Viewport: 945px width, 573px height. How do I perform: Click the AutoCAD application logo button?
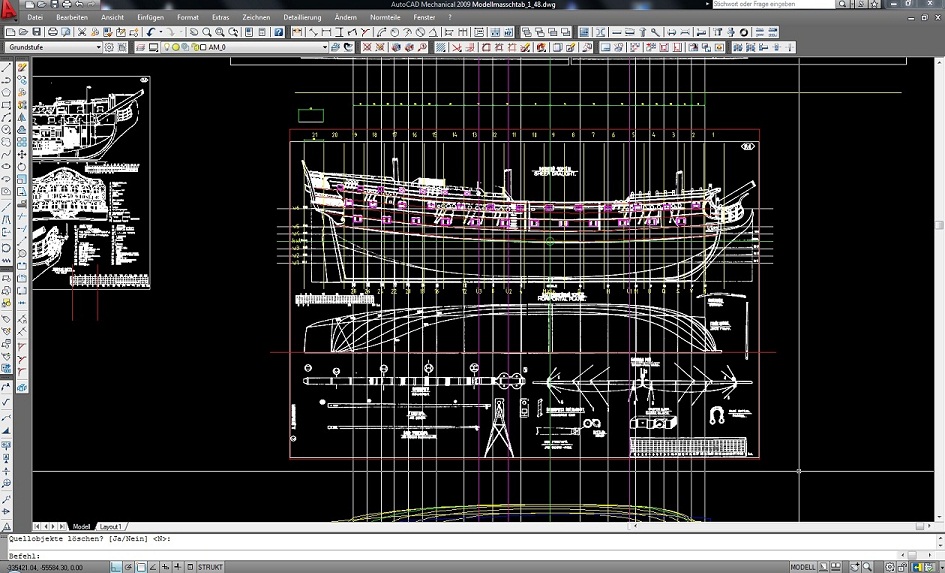tap(10, 11)
